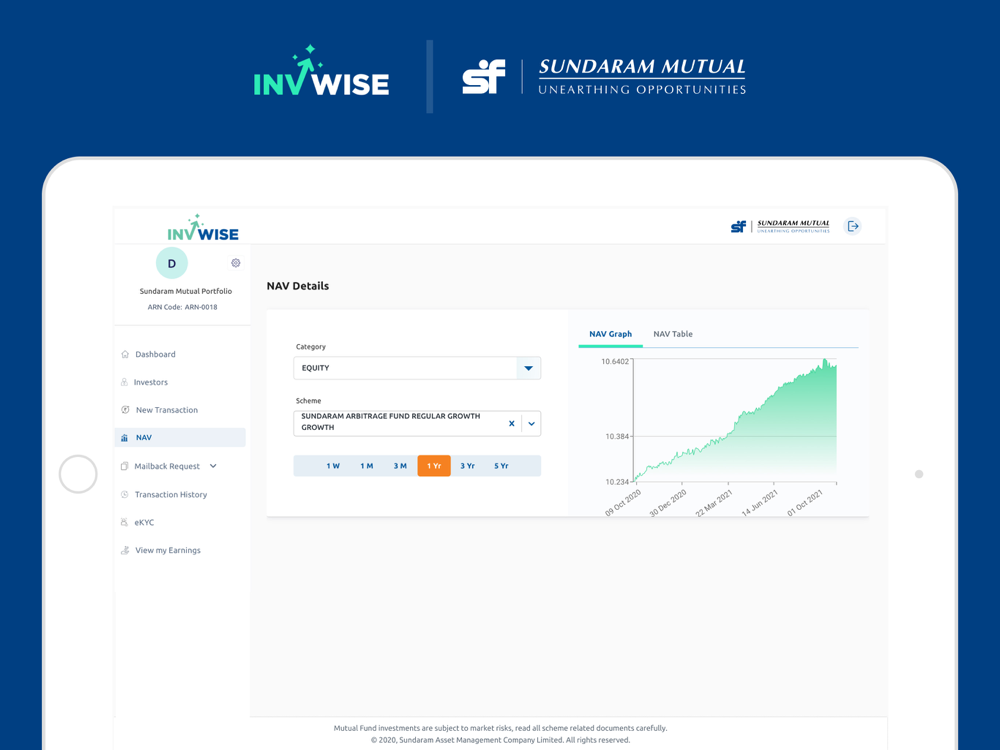This screenshot has height=750, width=1000.
Task: Open the eKYC sidebar item
Action: (144, 522)
